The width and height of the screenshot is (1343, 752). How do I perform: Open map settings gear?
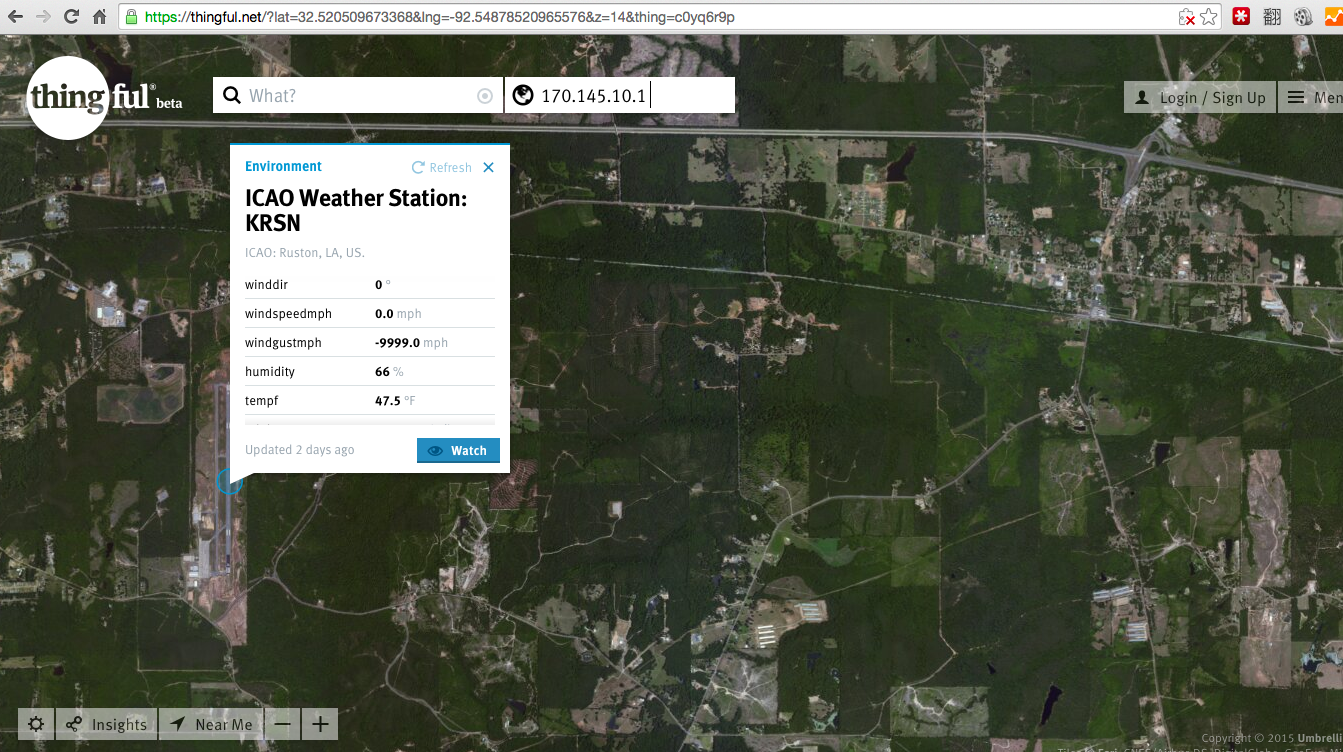point(36,724)
